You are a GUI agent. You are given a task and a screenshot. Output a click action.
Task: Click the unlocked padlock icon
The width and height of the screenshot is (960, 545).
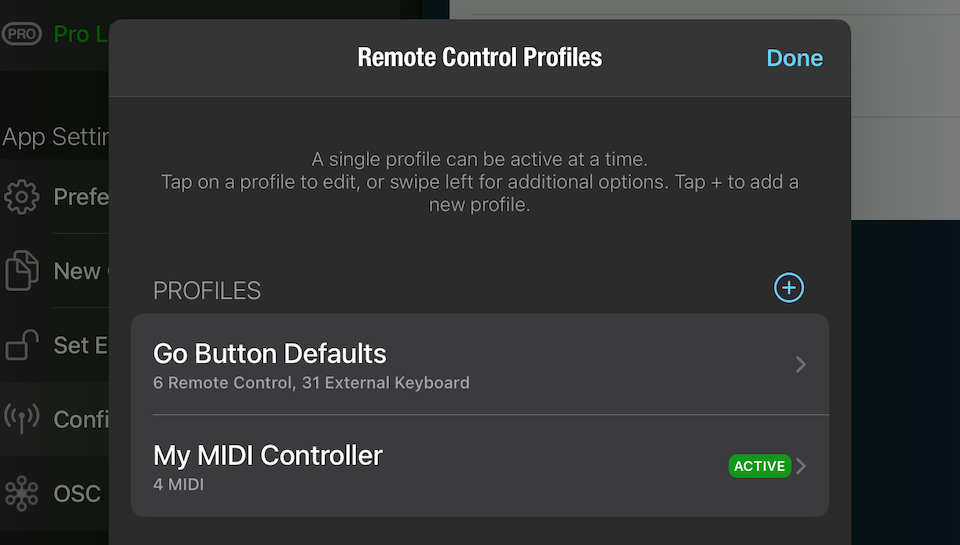[22, 345]
